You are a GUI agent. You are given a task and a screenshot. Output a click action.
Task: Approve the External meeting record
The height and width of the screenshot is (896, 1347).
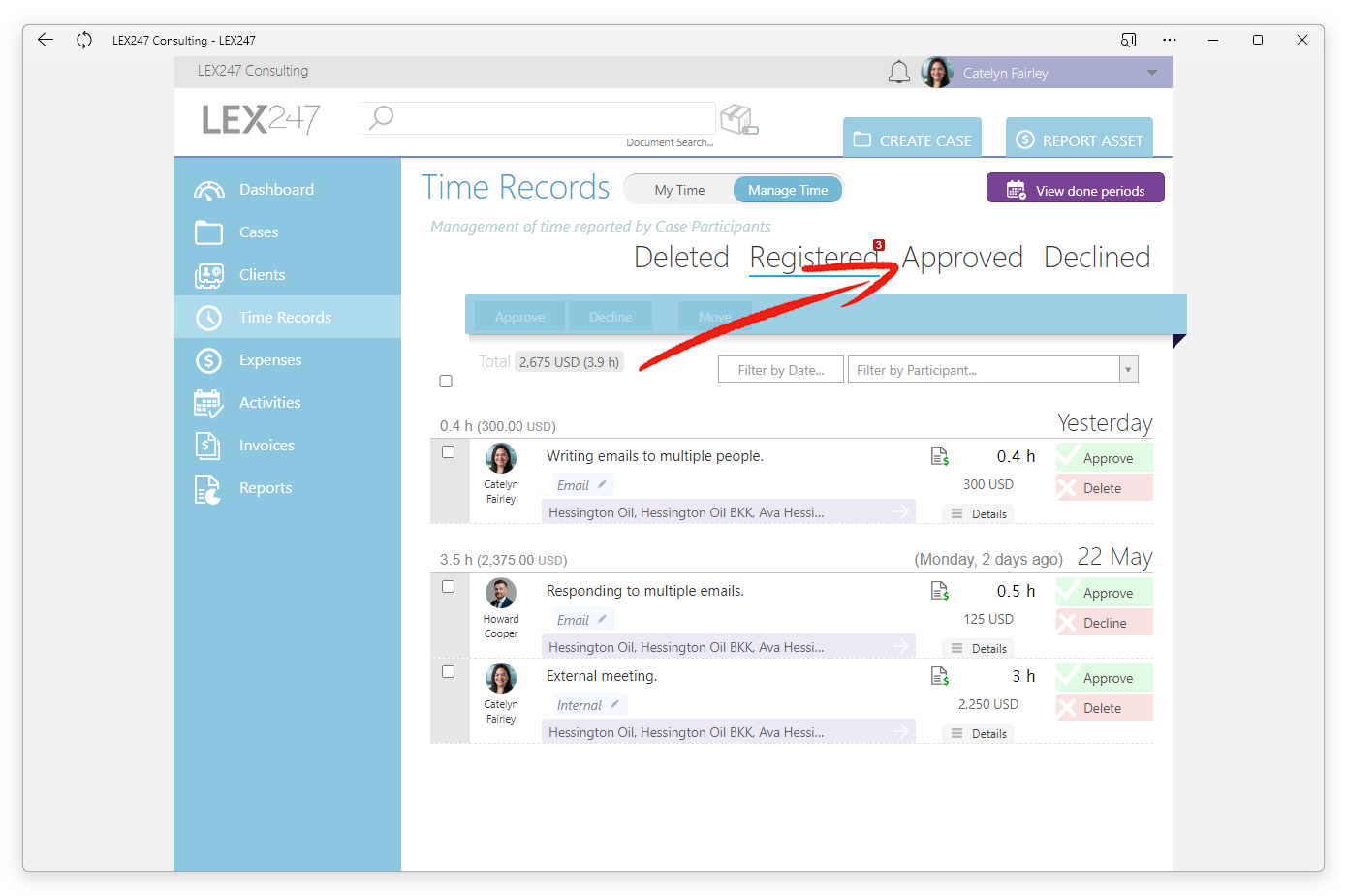pos(1105,677)
